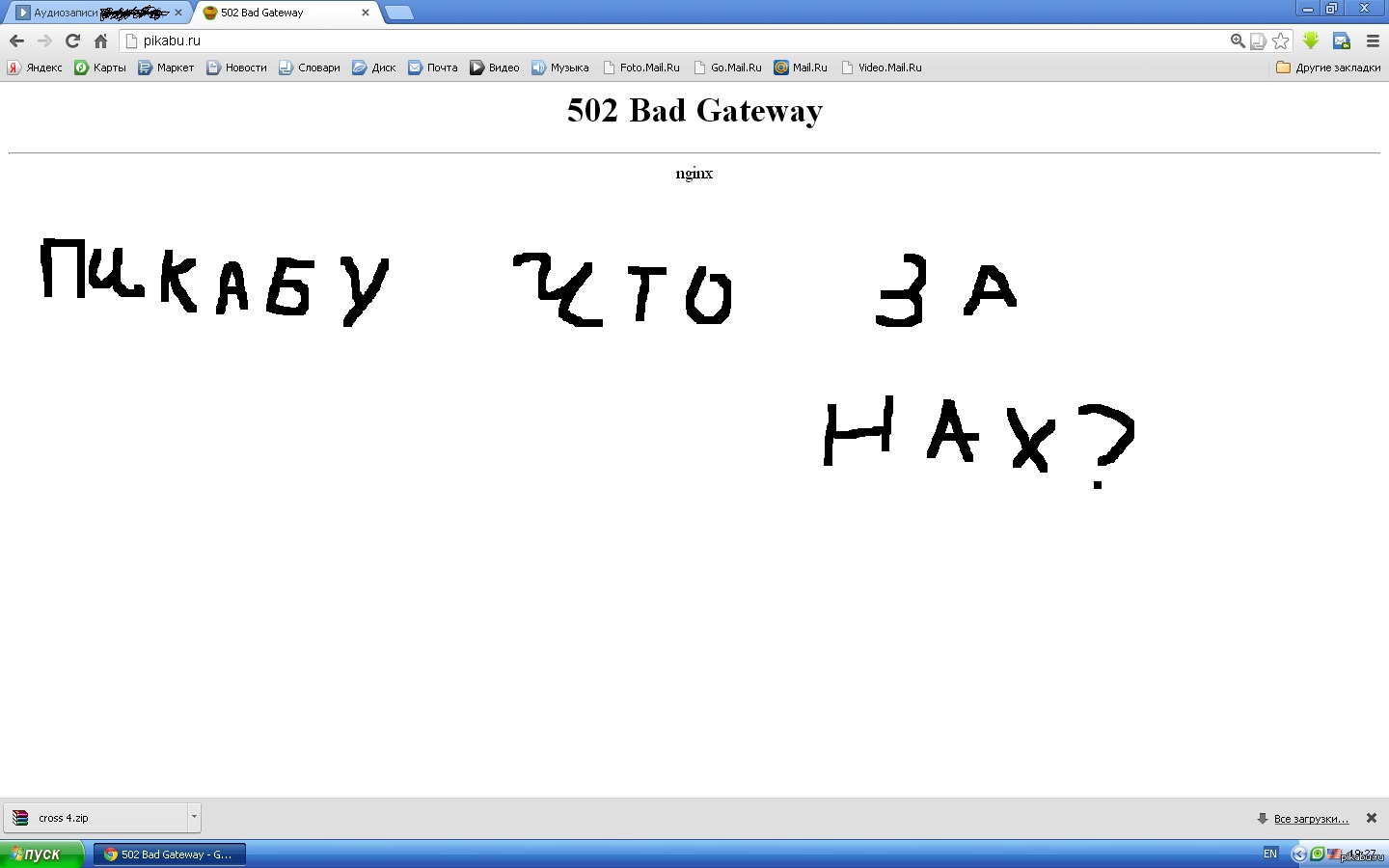The height and width of the screenshot is (868, 1389).
Task: Click the green tray icon
Action: click(x=1318, y=854)
